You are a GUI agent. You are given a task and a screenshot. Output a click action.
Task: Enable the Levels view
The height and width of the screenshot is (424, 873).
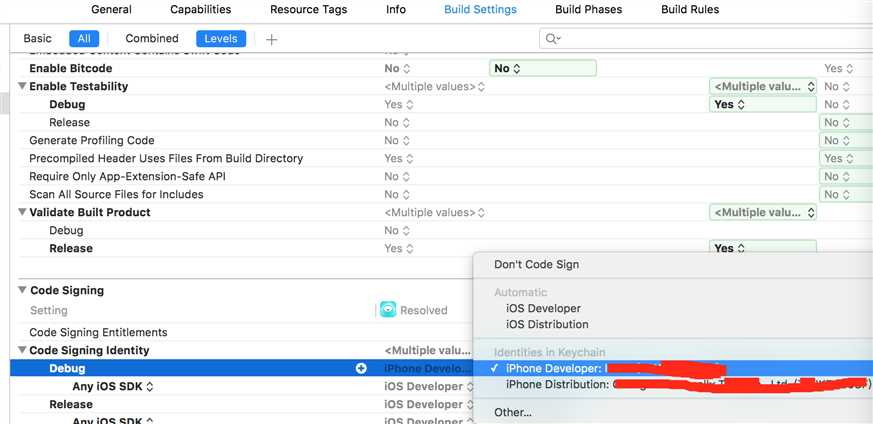click(221, 39)
